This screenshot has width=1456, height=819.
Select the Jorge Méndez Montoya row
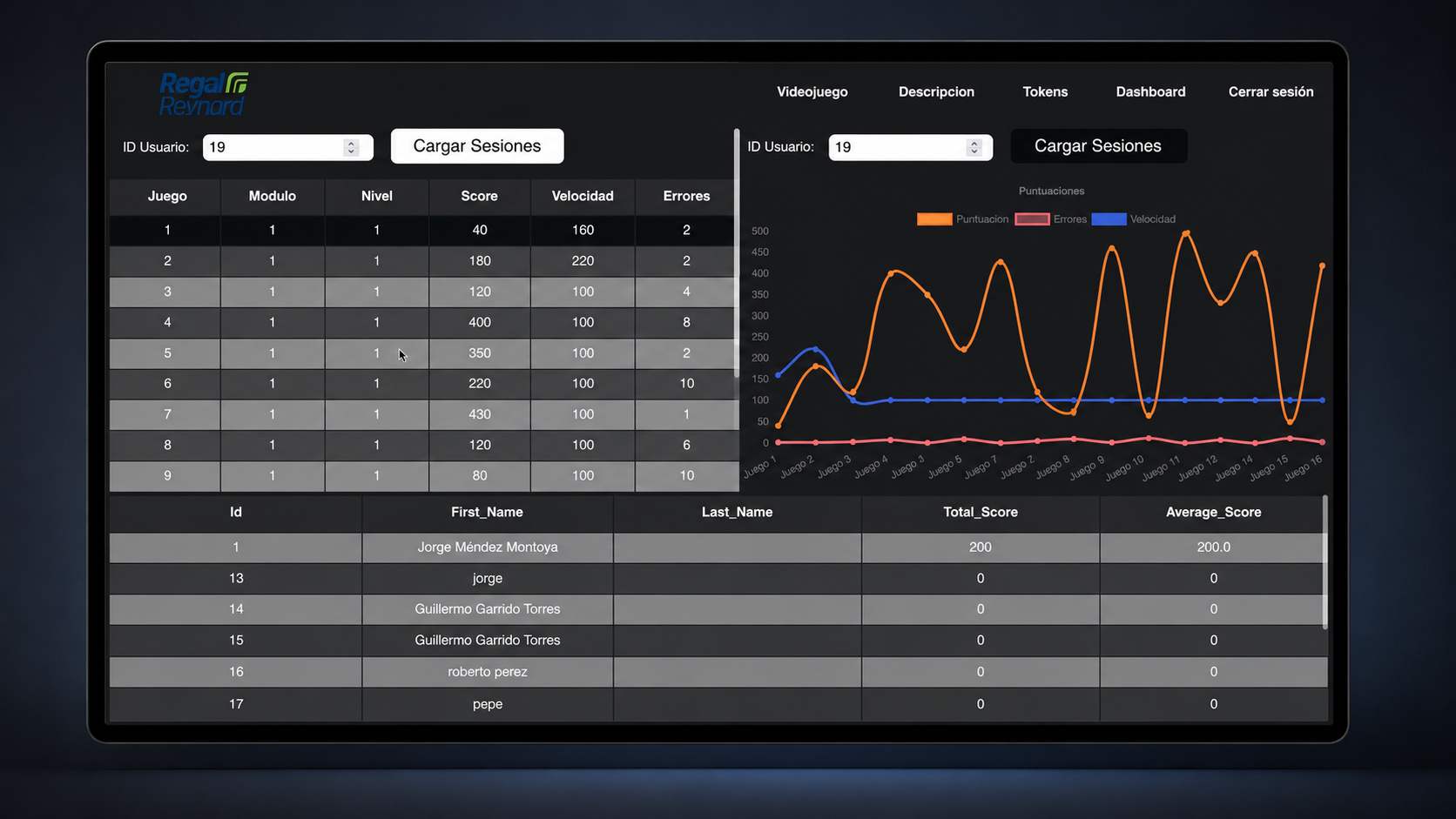tap(718, 547)
